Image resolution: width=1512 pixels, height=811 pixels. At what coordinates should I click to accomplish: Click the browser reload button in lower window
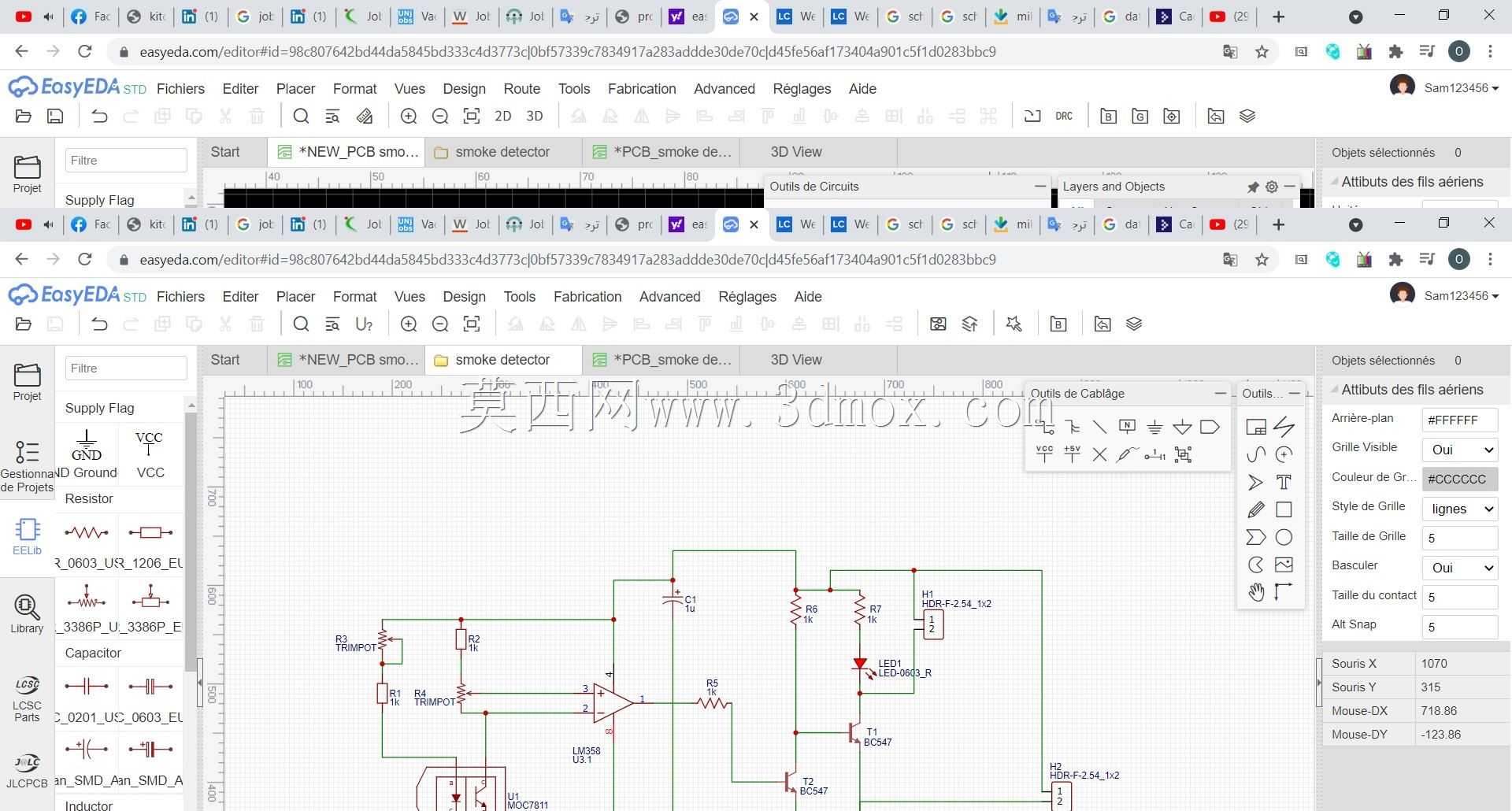[84, 259]
